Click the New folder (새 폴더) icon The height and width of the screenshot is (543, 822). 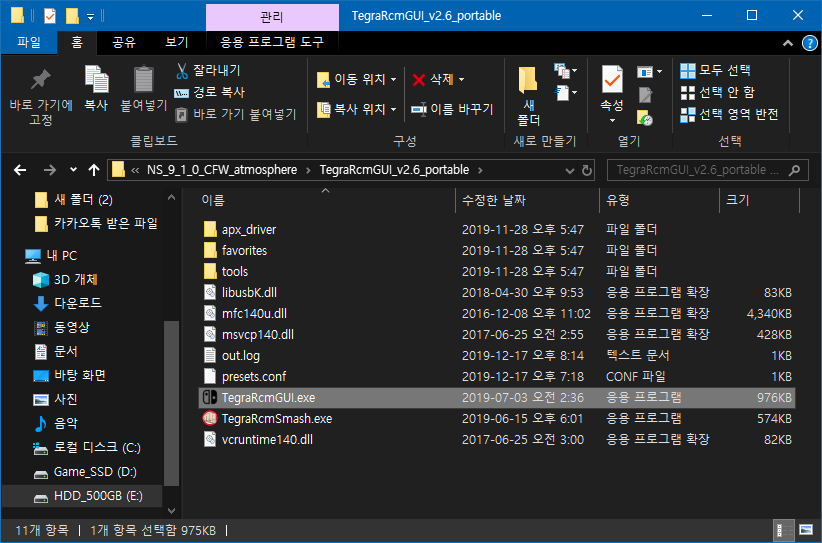coord(528,80)
